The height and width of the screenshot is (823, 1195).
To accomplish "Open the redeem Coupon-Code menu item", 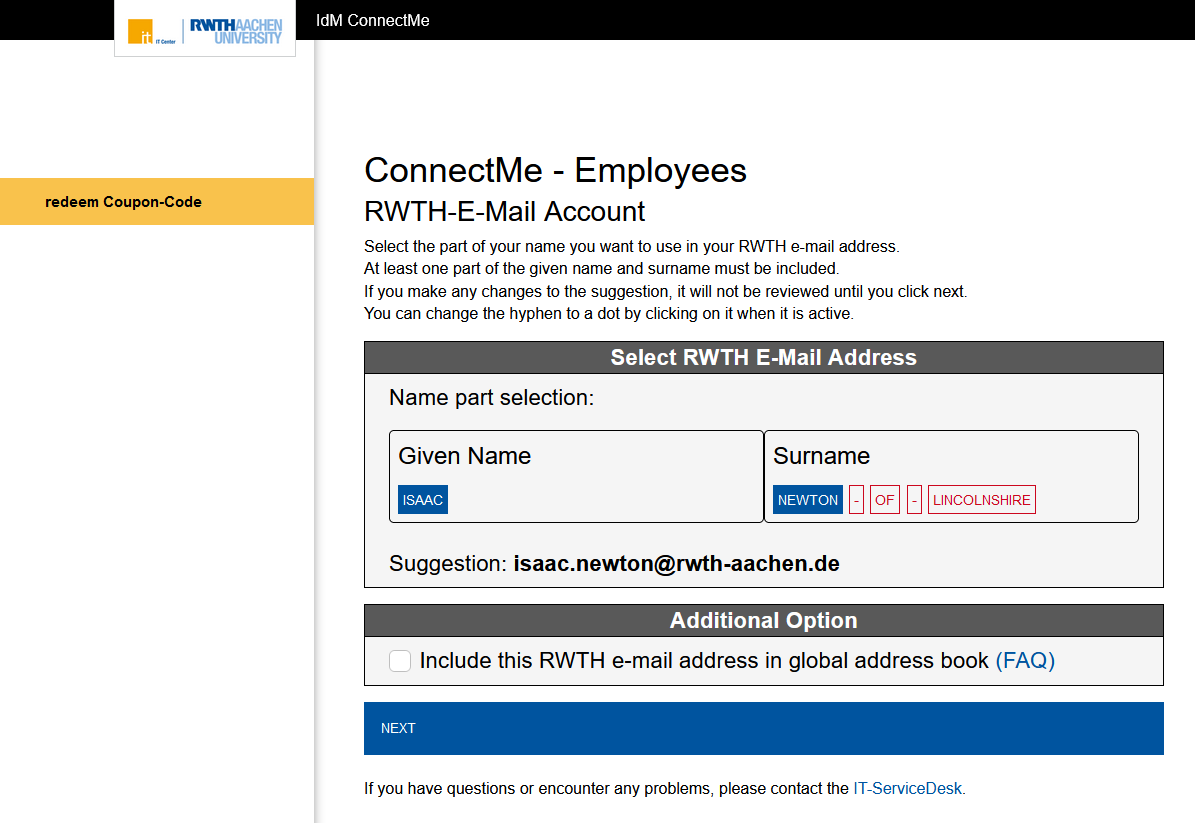I will click(123, 202).
